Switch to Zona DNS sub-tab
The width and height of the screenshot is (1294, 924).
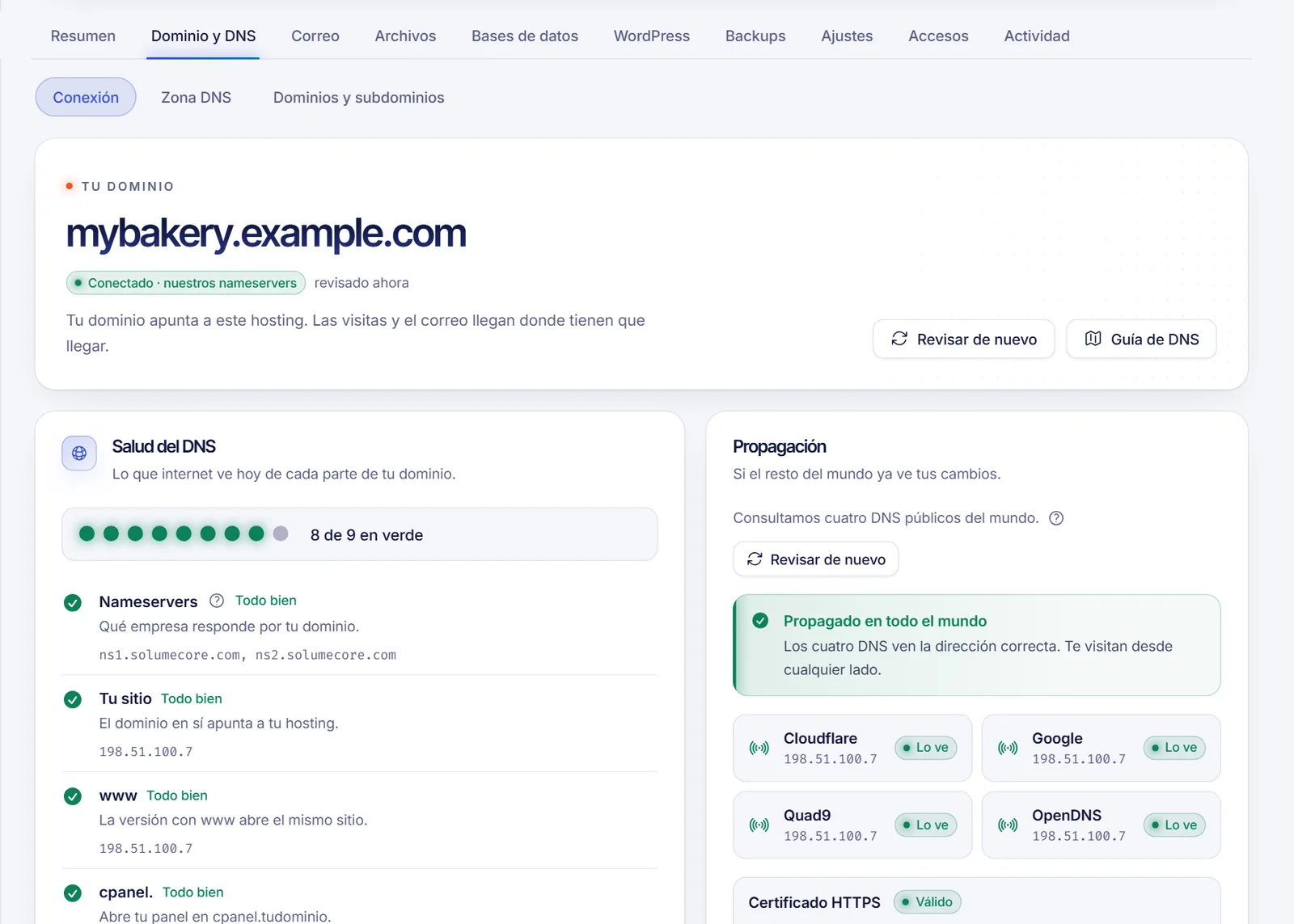coord(196,97)
